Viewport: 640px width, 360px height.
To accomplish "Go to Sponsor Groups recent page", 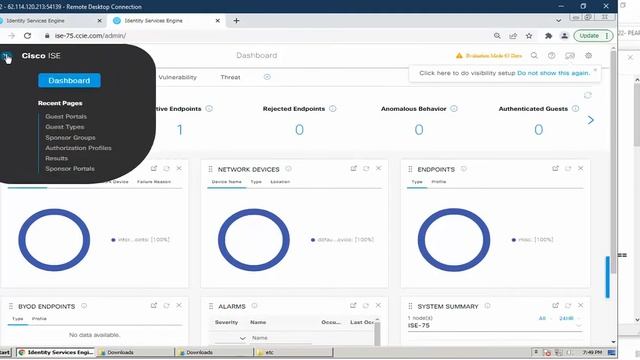I will click(70, 138).
